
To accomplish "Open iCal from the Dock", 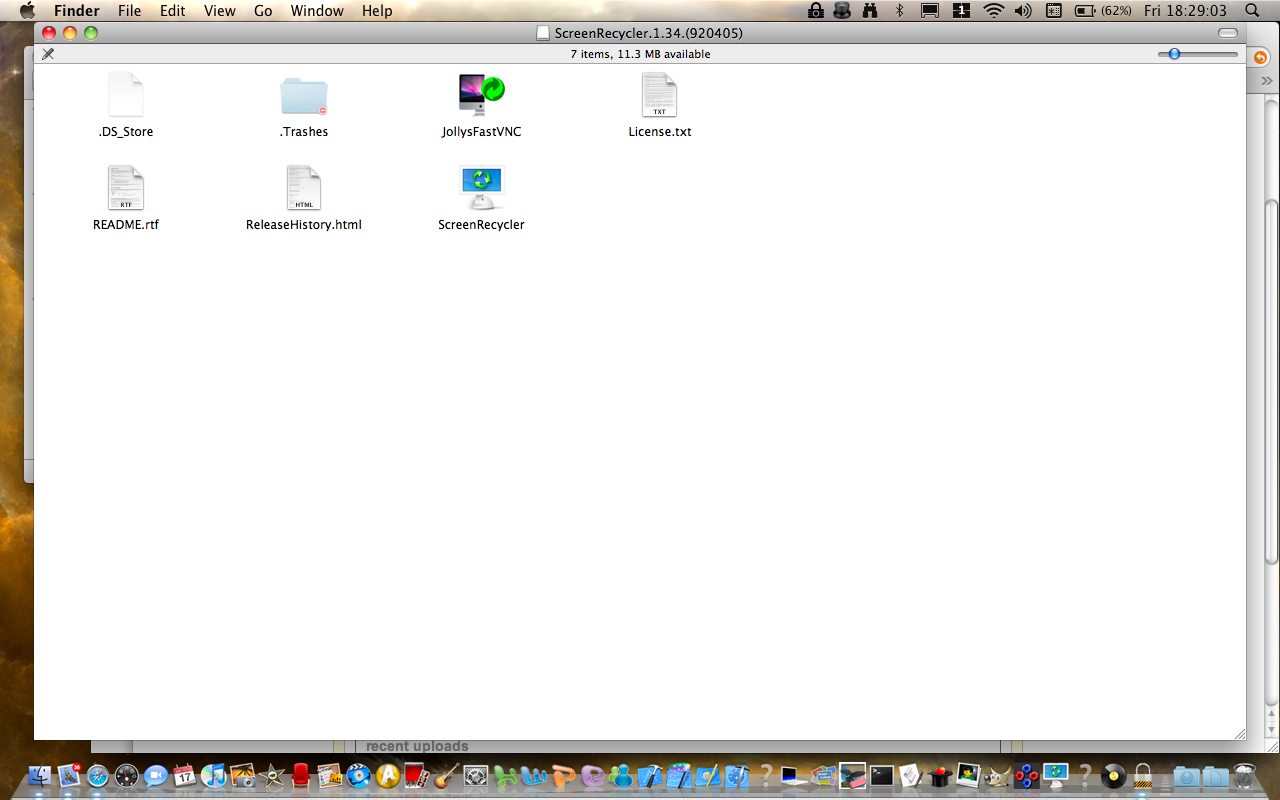I will [x=184, y=775].
